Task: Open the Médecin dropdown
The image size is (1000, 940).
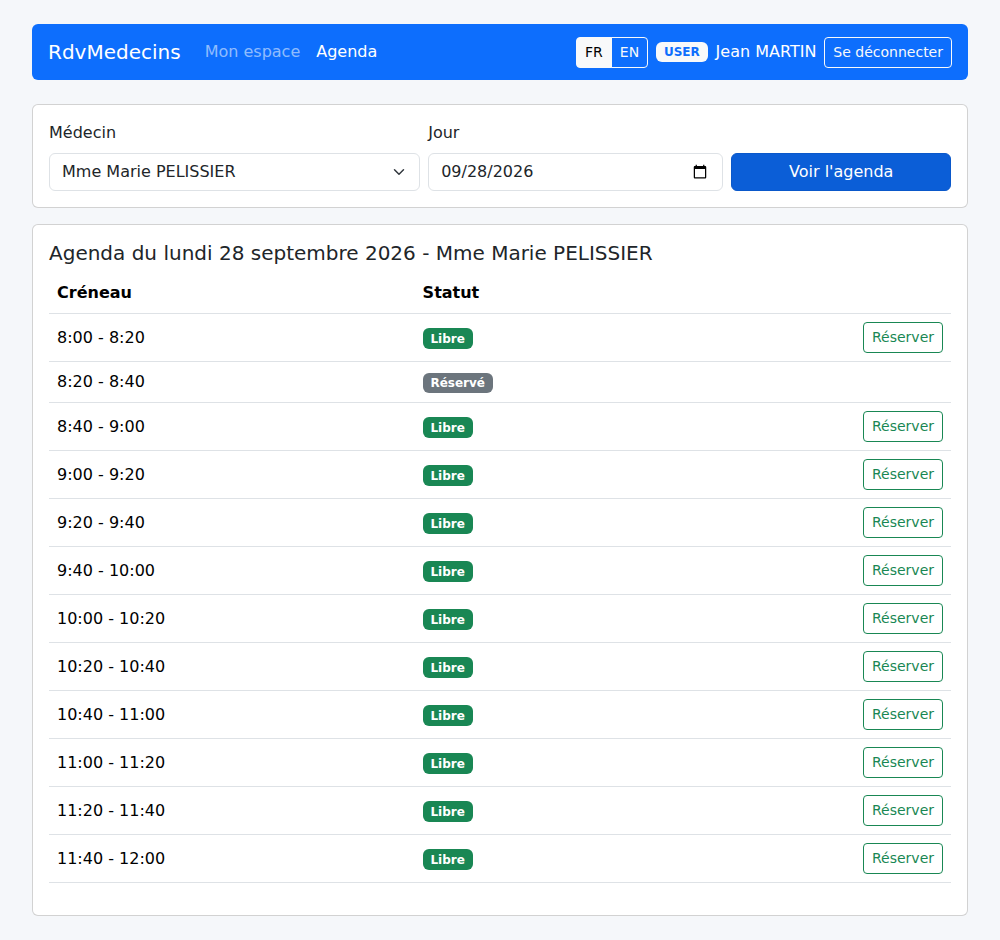Action: pyautogui.click(x=234, y=172)
